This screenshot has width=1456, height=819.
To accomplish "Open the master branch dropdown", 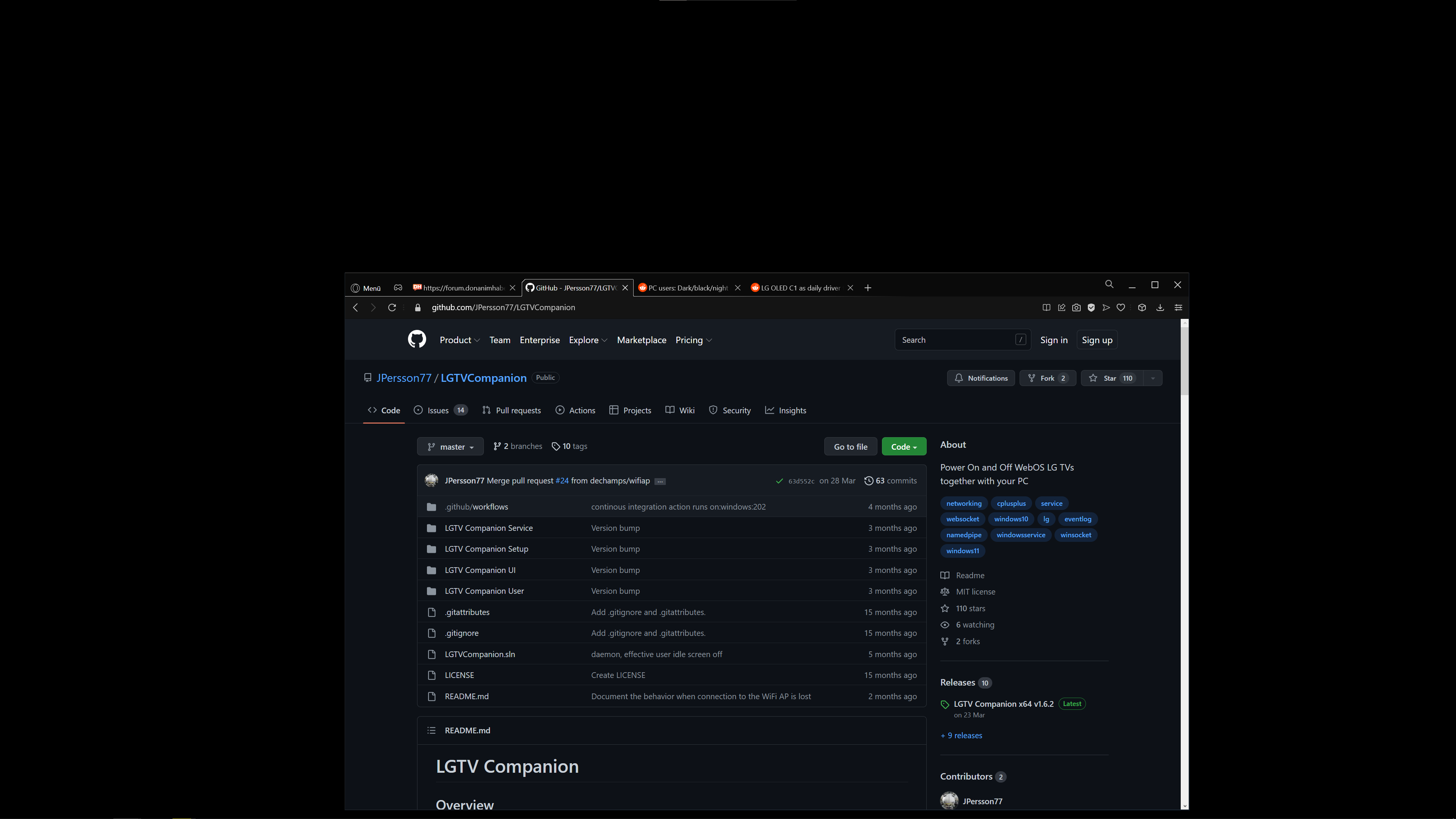I will (450, 447).
